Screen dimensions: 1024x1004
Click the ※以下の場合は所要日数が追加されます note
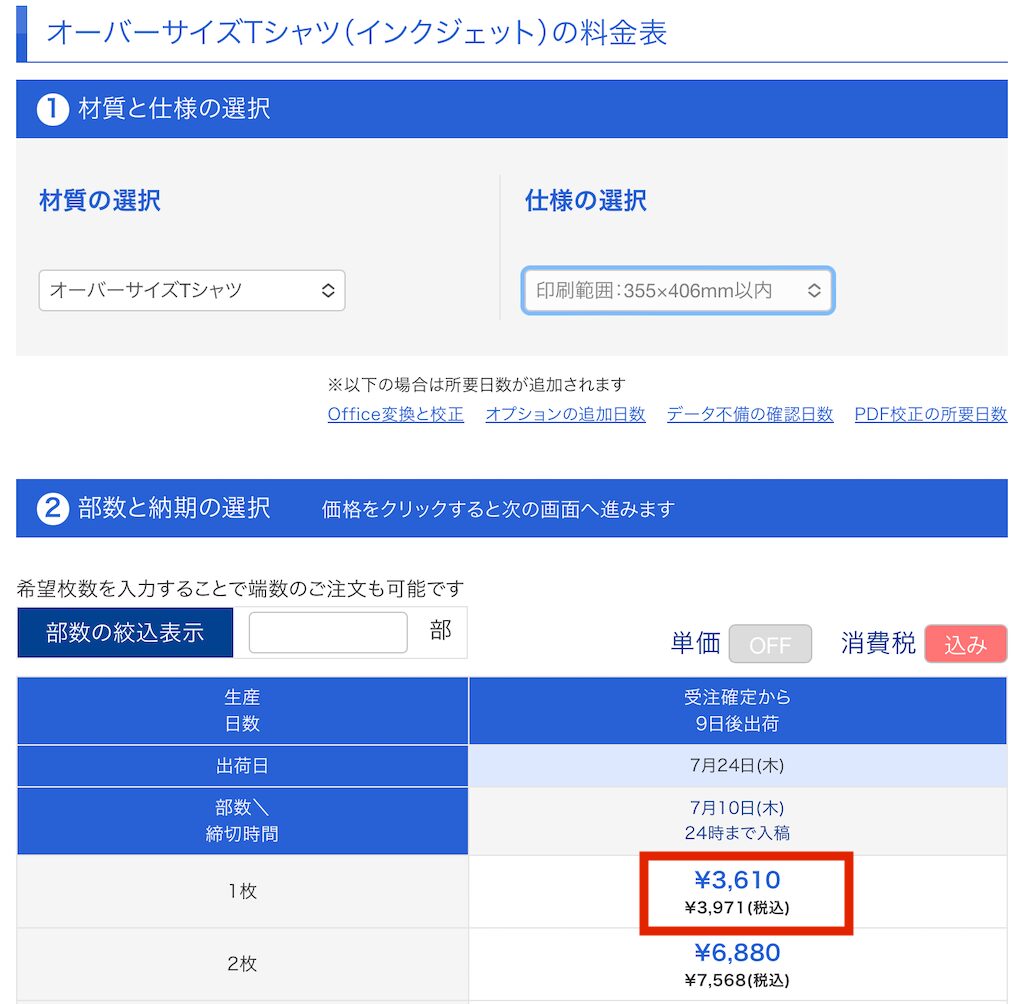477,385
